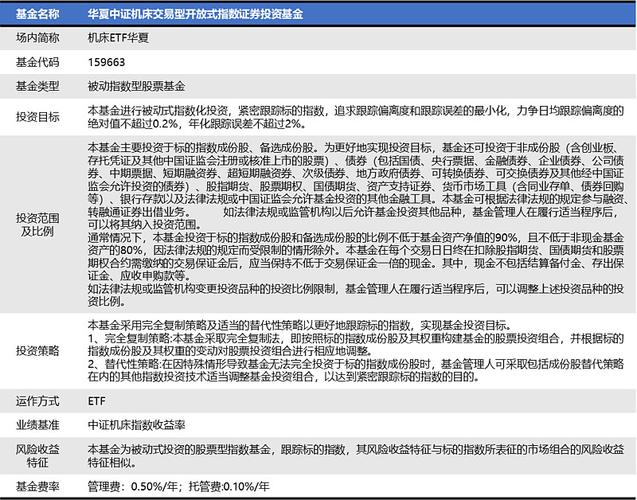Click the row label 投资范围及比例
Image resolution: width=637 pixels, height=500 pixels.
37,225
